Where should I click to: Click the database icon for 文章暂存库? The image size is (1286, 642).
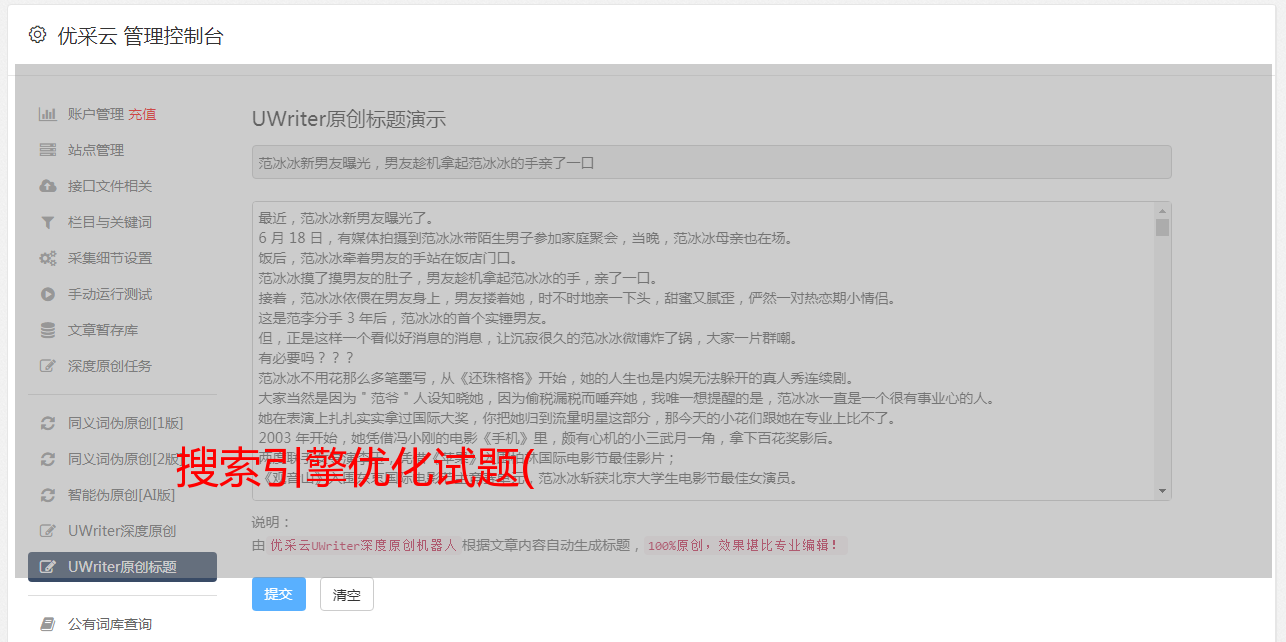click(47, 330)
